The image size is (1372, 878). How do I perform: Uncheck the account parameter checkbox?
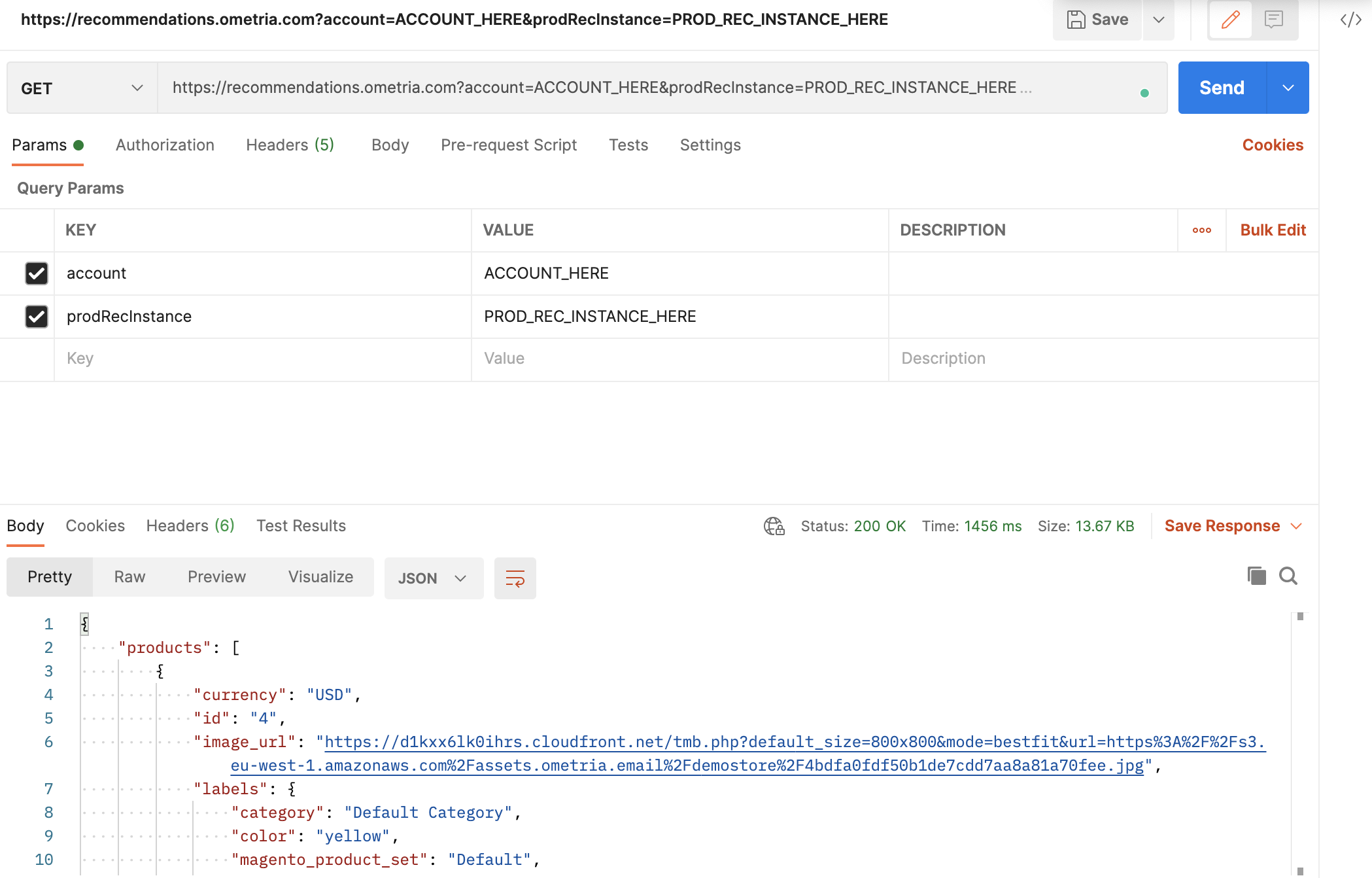(37, 273)
